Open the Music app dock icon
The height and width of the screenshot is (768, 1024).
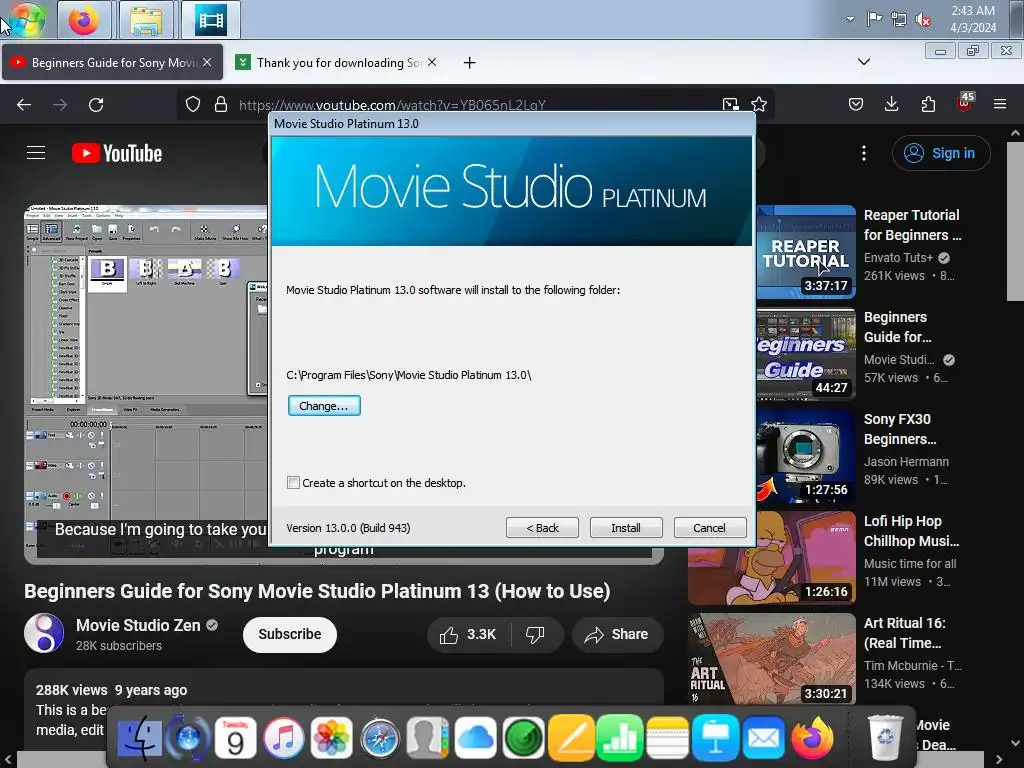pos(283,738)
